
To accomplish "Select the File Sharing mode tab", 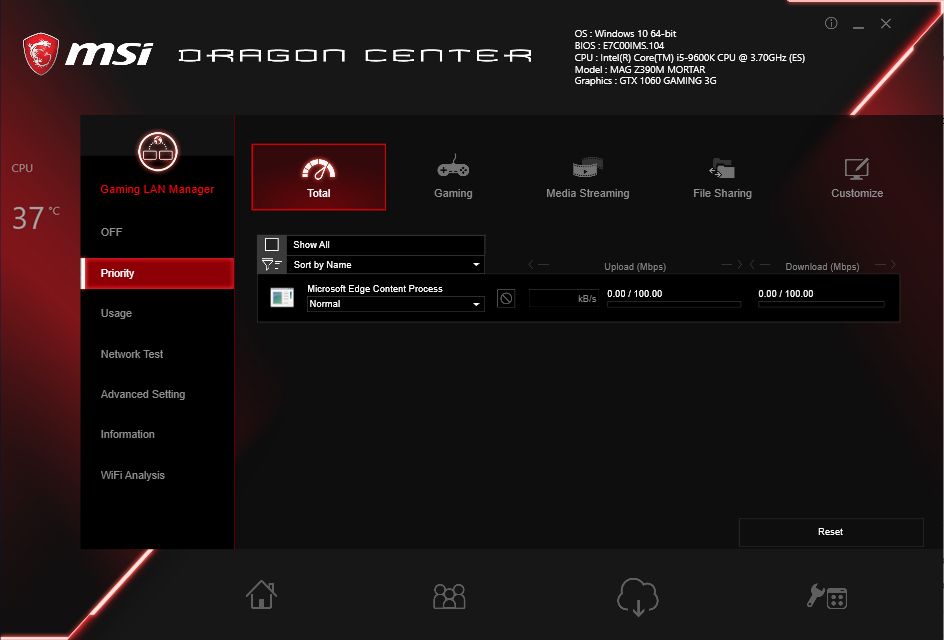I will (722, 177).
